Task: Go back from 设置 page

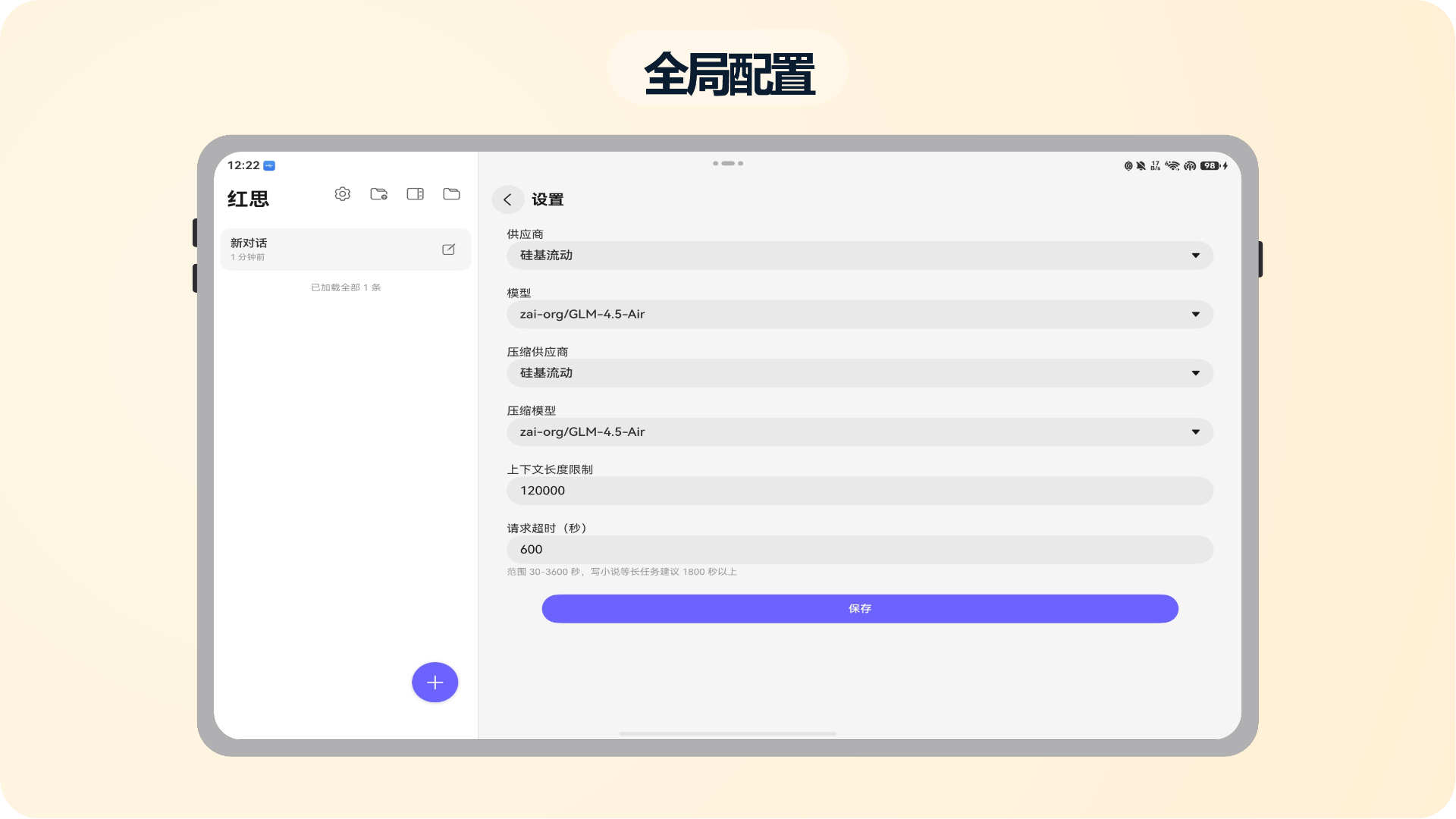Action: 508,199
